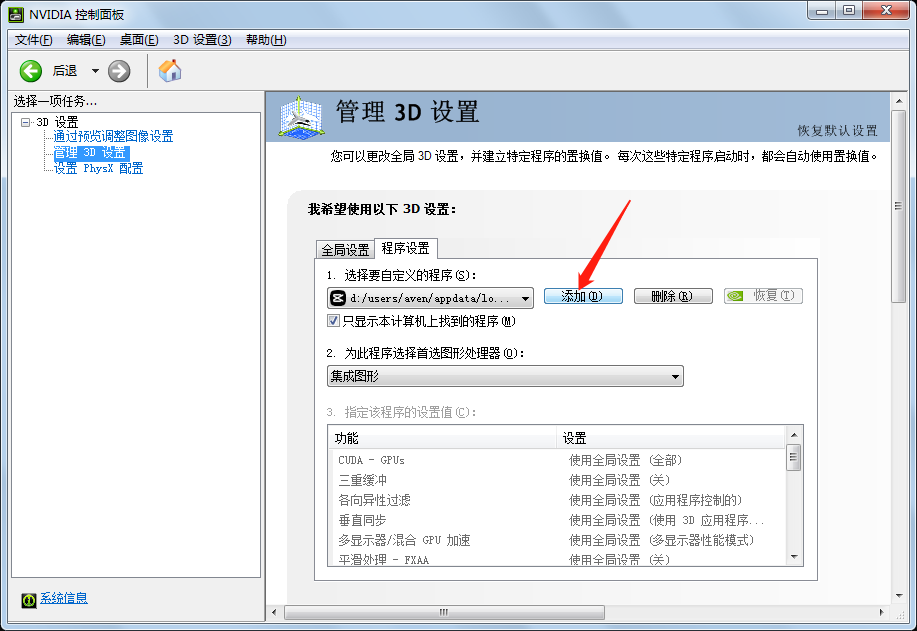Click the green Back arrow icon
917x631 pixels.
pos(31,70)
